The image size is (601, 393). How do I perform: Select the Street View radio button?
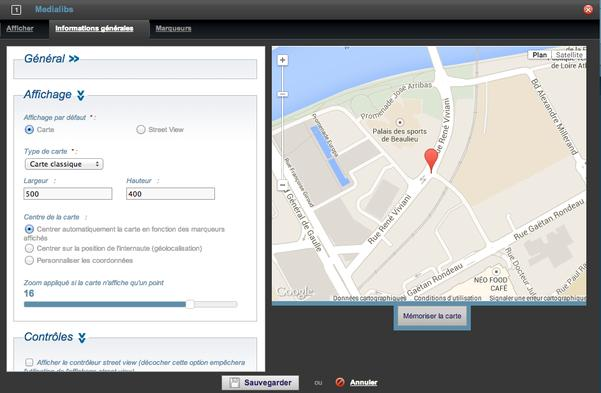[141, 130]
